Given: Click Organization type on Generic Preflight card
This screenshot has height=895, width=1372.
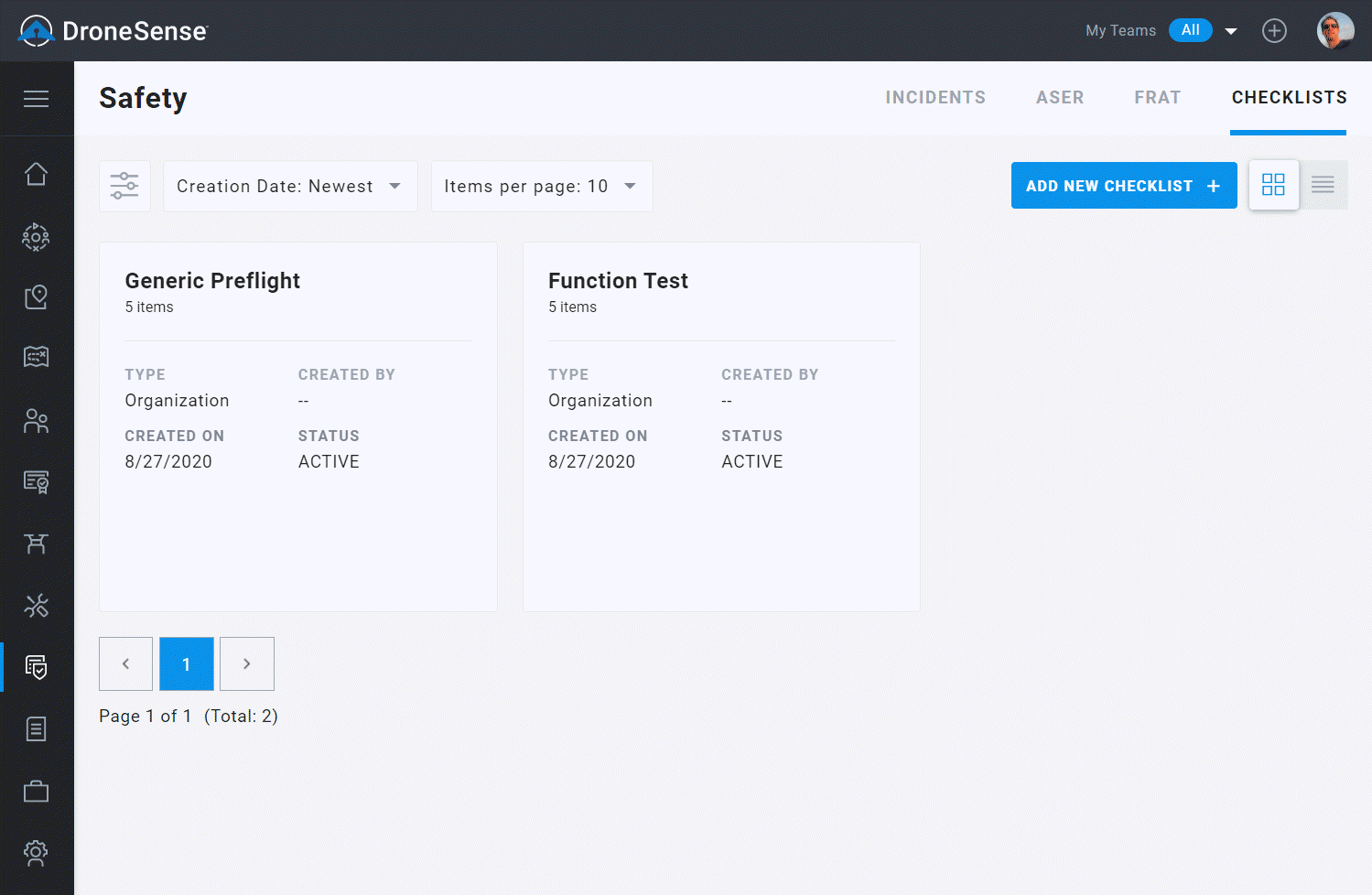Looking at the screenshot, I should pos(177,401).
